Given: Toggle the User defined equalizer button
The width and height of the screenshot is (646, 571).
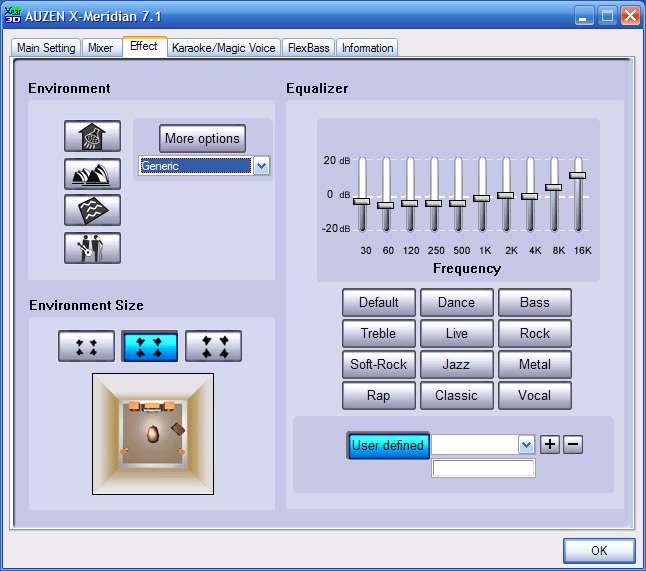Looking at the screenshot, I should [388, 445].
